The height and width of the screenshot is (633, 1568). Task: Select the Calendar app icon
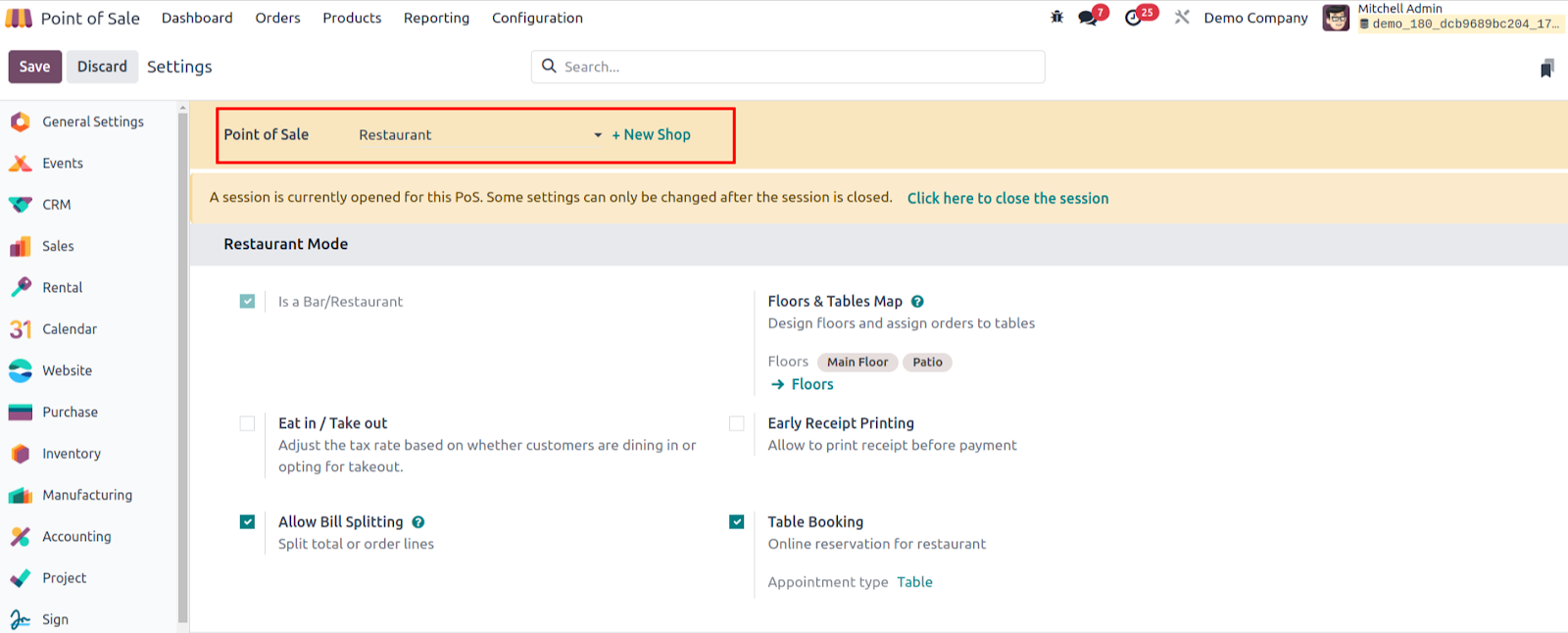click(x=20, y=329)
